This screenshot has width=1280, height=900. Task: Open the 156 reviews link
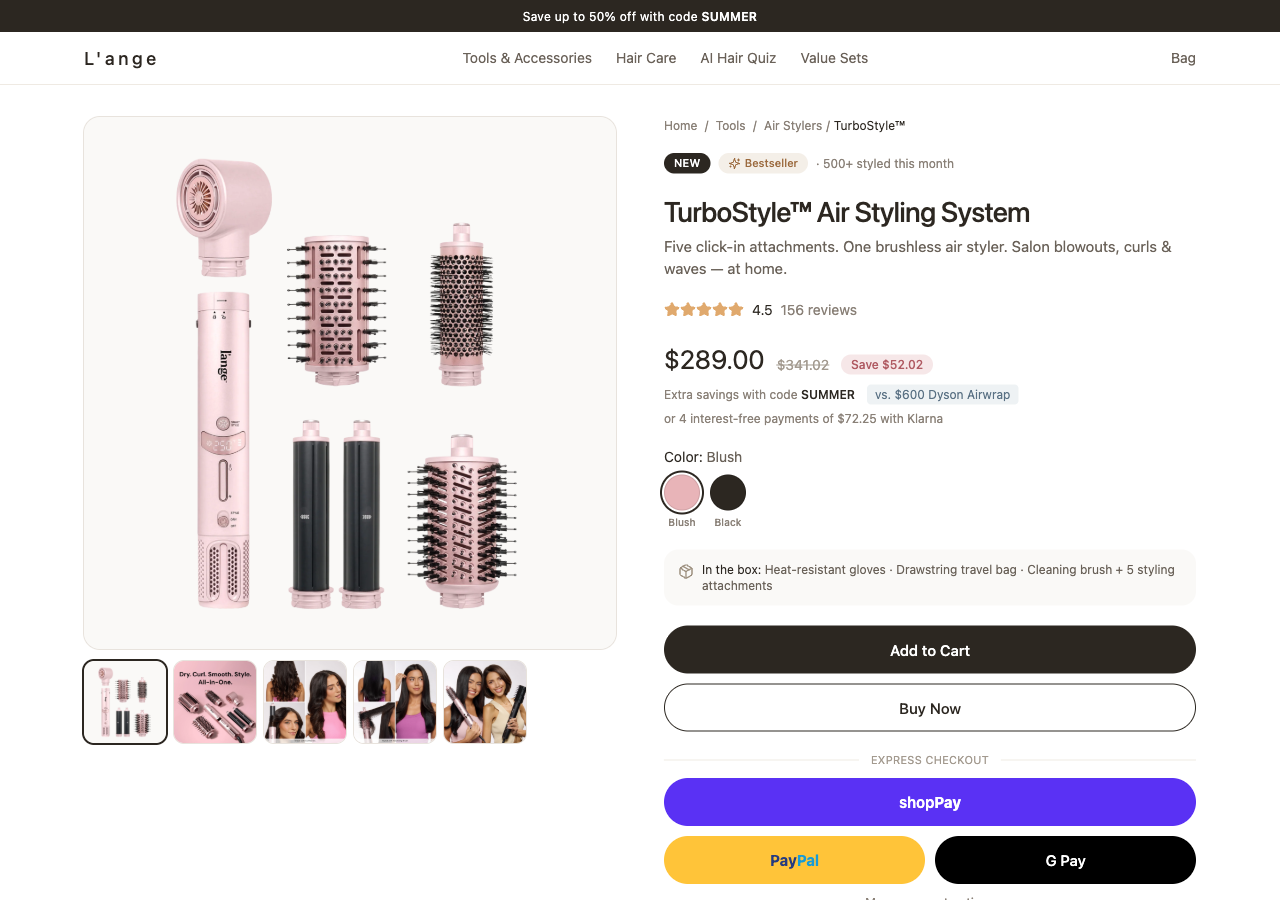click(819, 310)
